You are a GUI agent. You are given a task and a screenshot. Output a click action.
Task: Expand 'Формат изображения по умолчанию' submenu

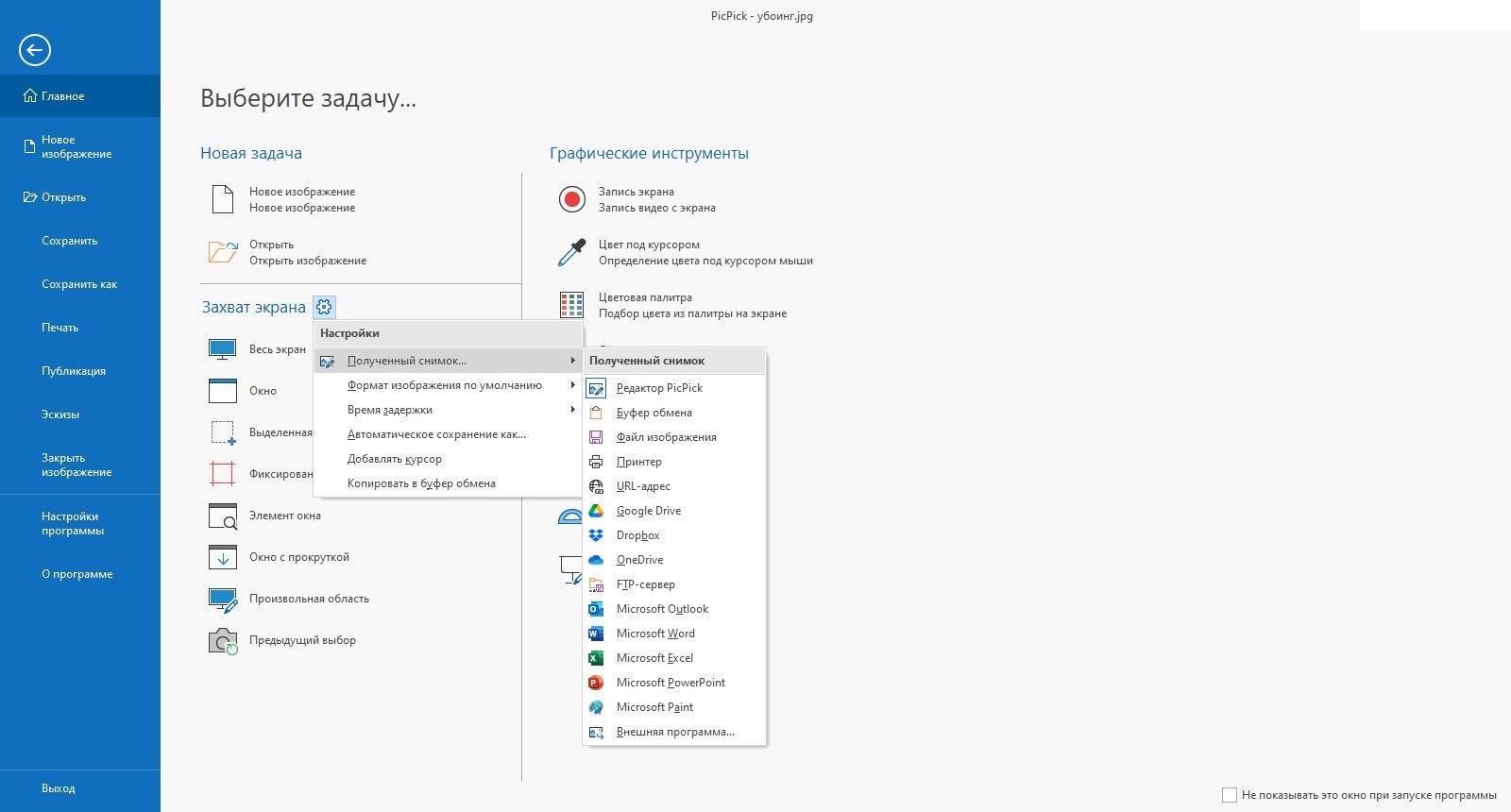(x=445, y=385)
